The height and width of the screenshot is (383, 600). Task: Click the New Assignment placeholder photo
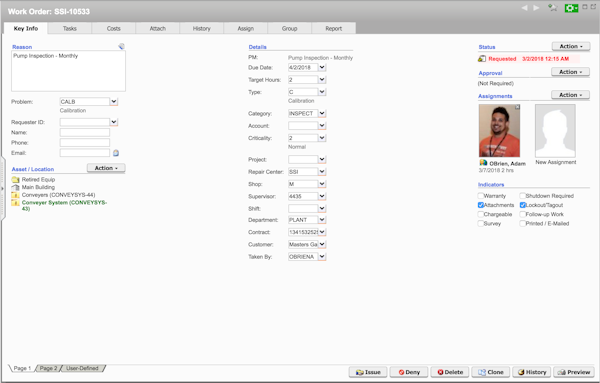coord(555,131)
